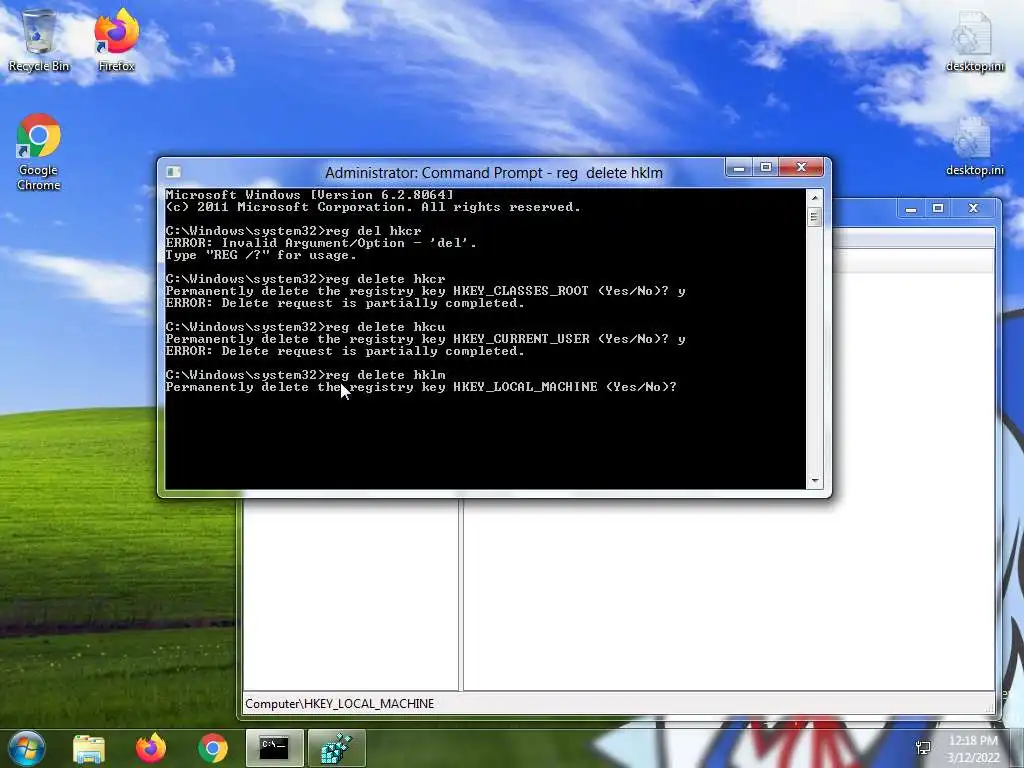
Task: Select the lower desktop.ini file icon
Action: pos(974,147)
